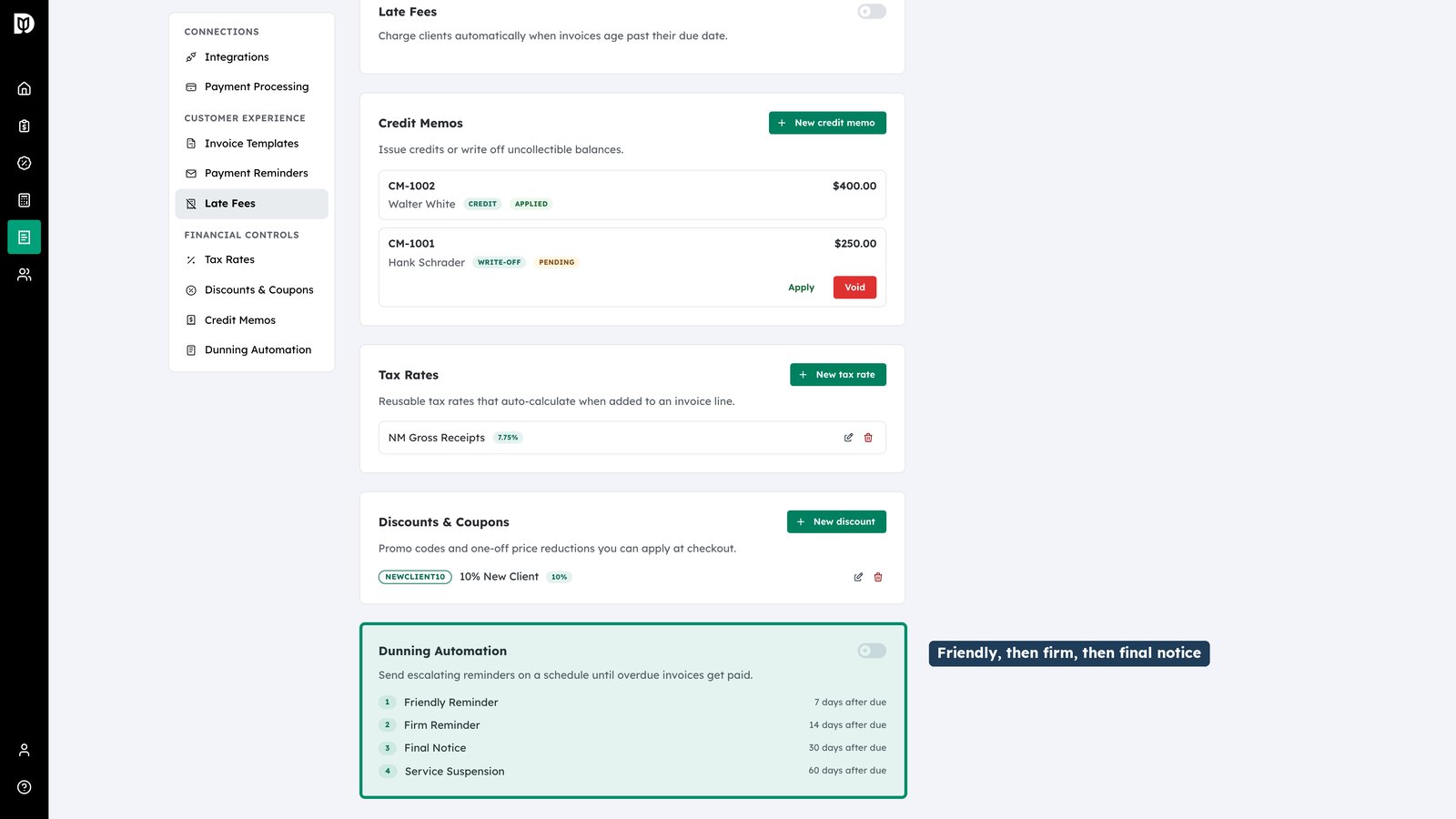Screen dimensions: 1456x819
Task: Turn on Dunning Automation switch
Action: (x=872, y=651)
